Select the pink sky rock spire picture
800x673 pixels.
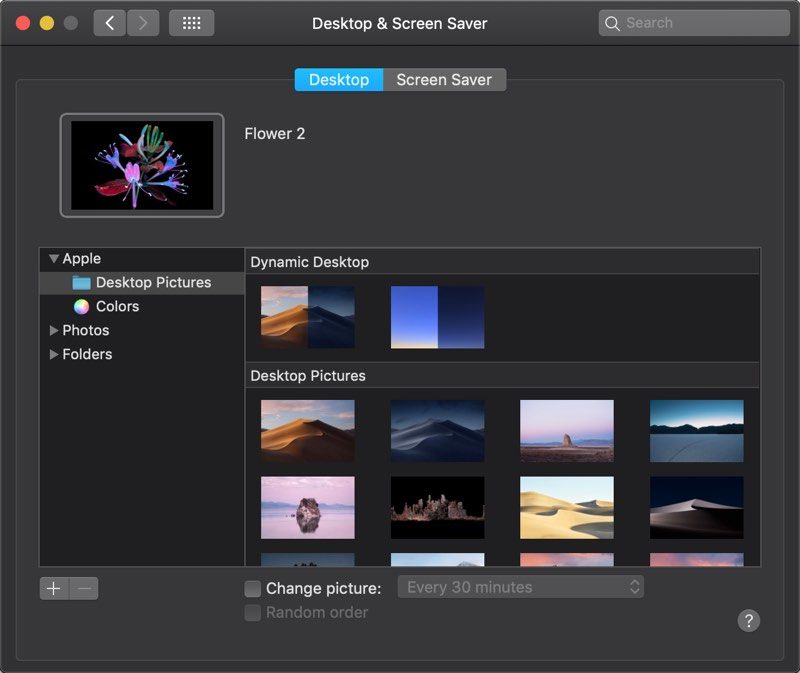(x=567, y=431)
